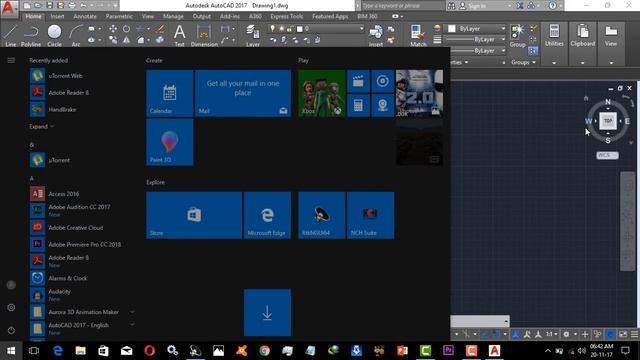This screenshot has height=360, width=640.
Task: Click the object color white swatch
Action: pos(451,29)
